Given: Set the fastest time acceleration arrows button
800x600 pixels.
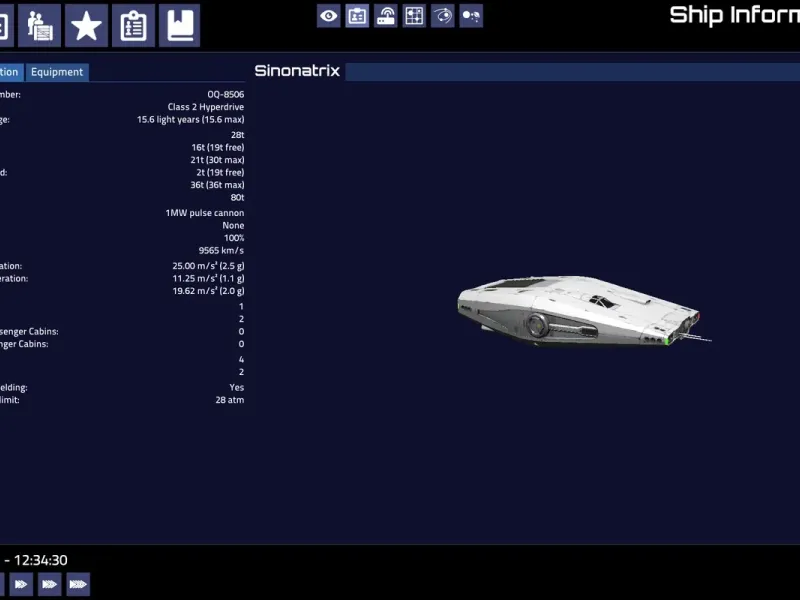Looking at the screenshot, I should coord(78,584).
